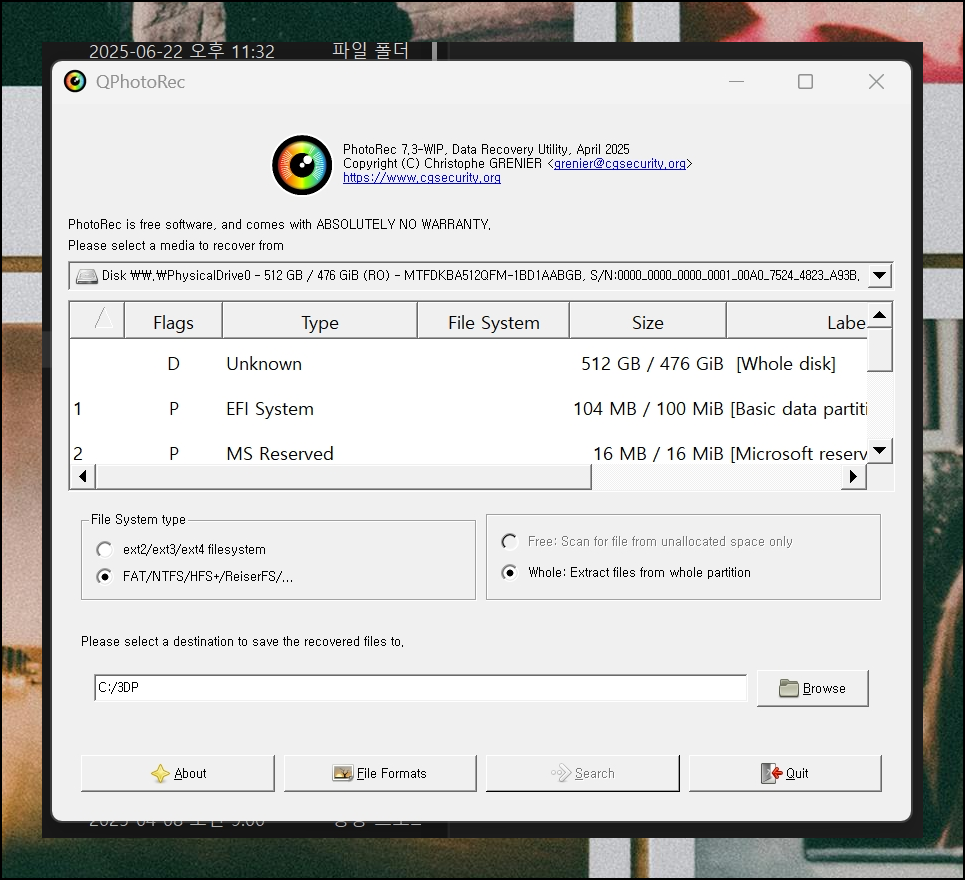Click the [Basic data partition label cell
Viewport: 965px width, 880px height.
pyautogui.click(x=798, y=409)
